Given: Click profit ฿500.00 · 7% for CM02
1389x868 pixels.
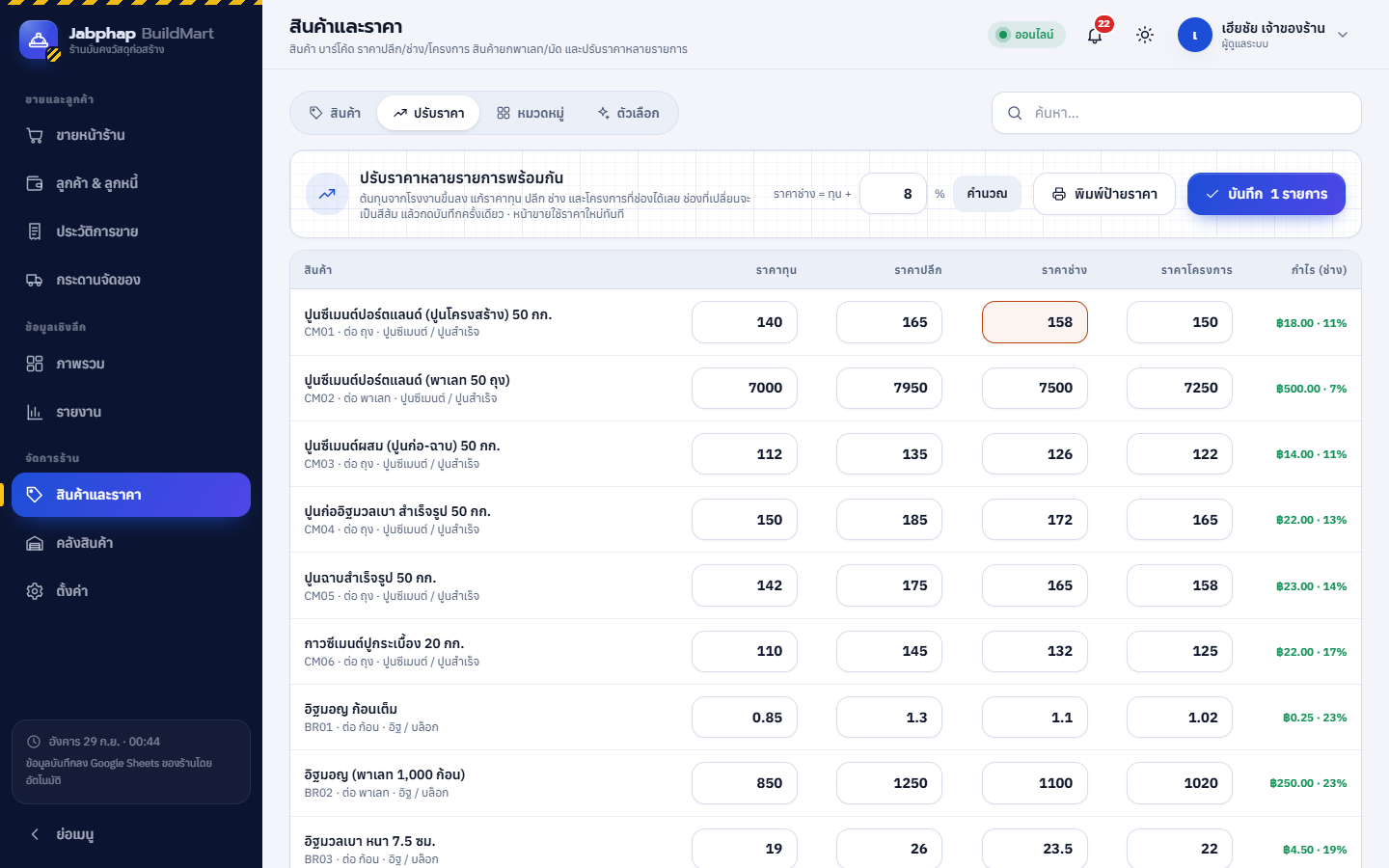Looking at the screenshot, I should [x=1311, y=389].
